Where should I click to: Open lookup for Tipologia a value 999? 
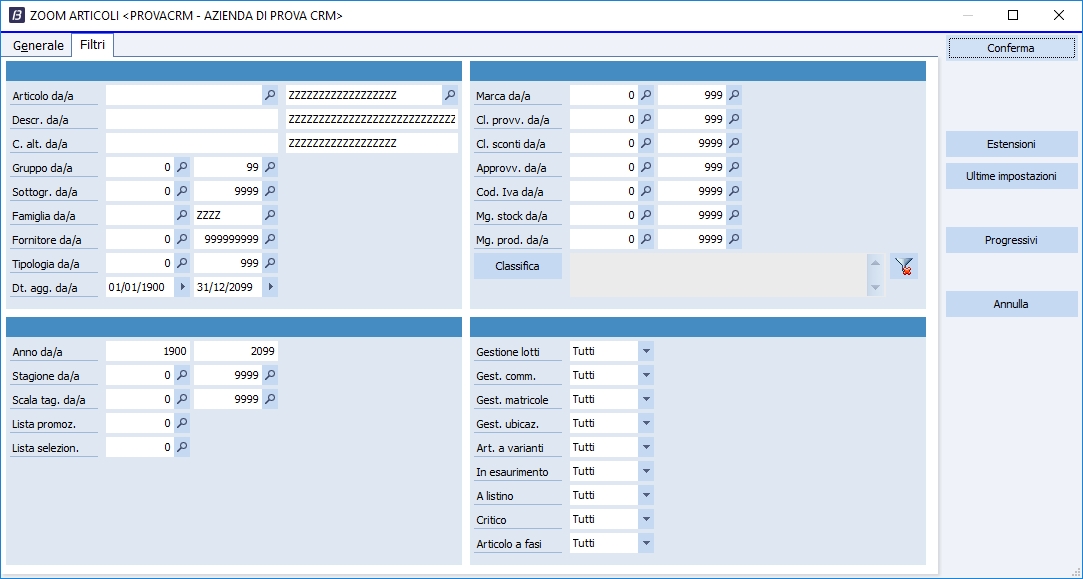pyautogui.click(x=270, y=263)
